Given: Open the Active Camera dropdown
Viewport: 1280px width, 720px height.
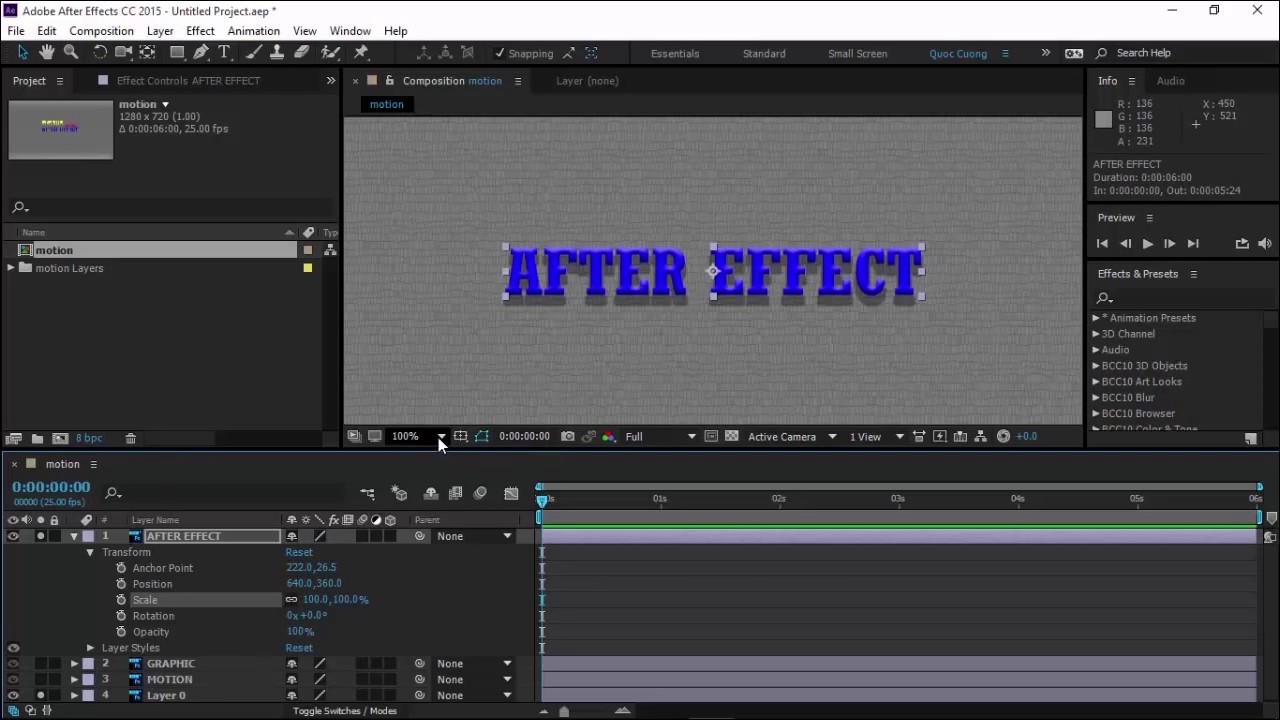Looking at the screenshot, I should click(x=792, y=437).
